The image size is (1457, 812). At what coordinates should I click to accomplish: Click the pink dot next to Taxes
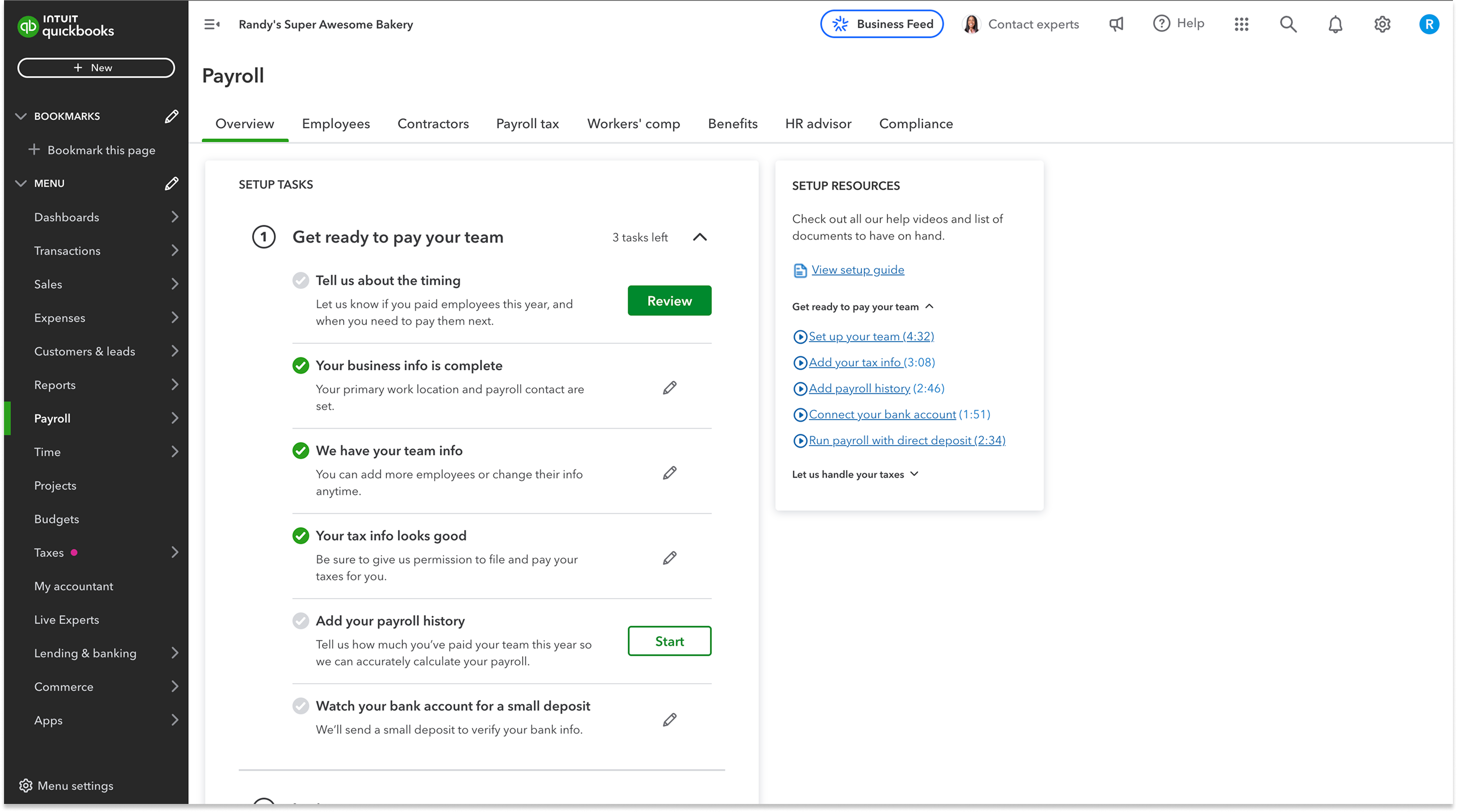coord(74,552)
